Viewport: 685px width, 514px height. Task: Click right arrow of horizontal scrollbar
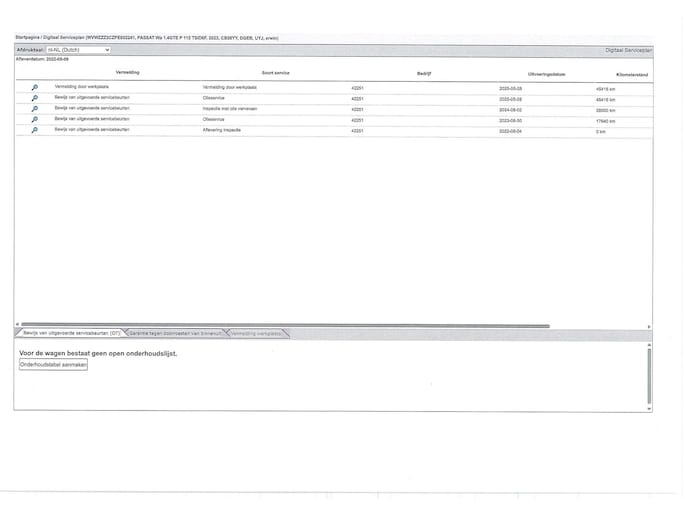tap(649, 325)
